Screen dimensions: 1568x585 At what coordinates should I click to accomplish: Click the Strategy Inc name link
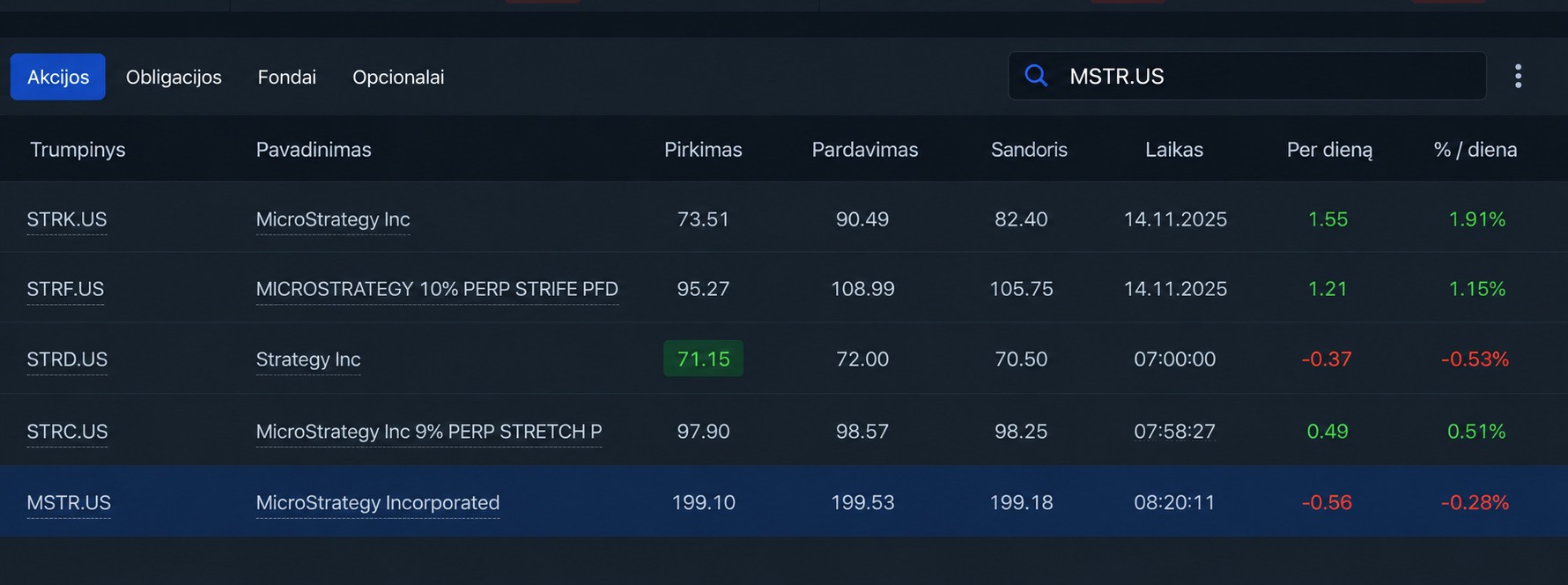(x=308, y=359)
